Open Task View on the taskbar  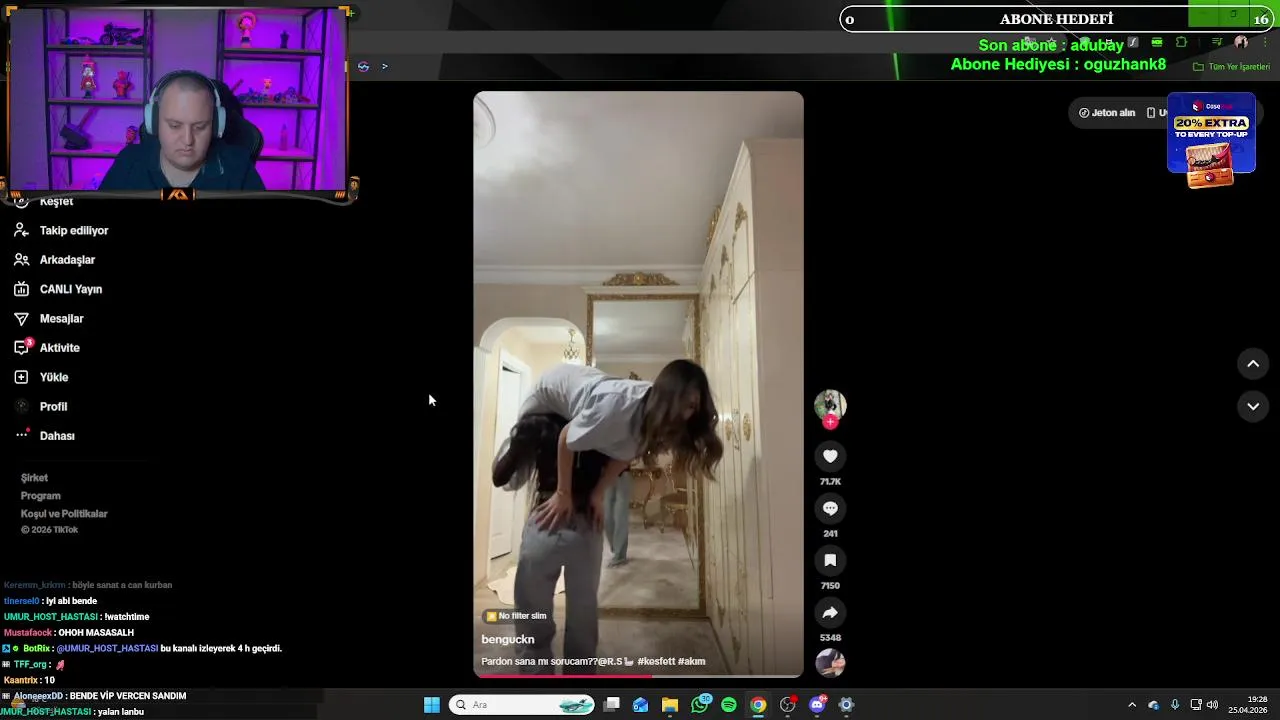click(612, 705)
